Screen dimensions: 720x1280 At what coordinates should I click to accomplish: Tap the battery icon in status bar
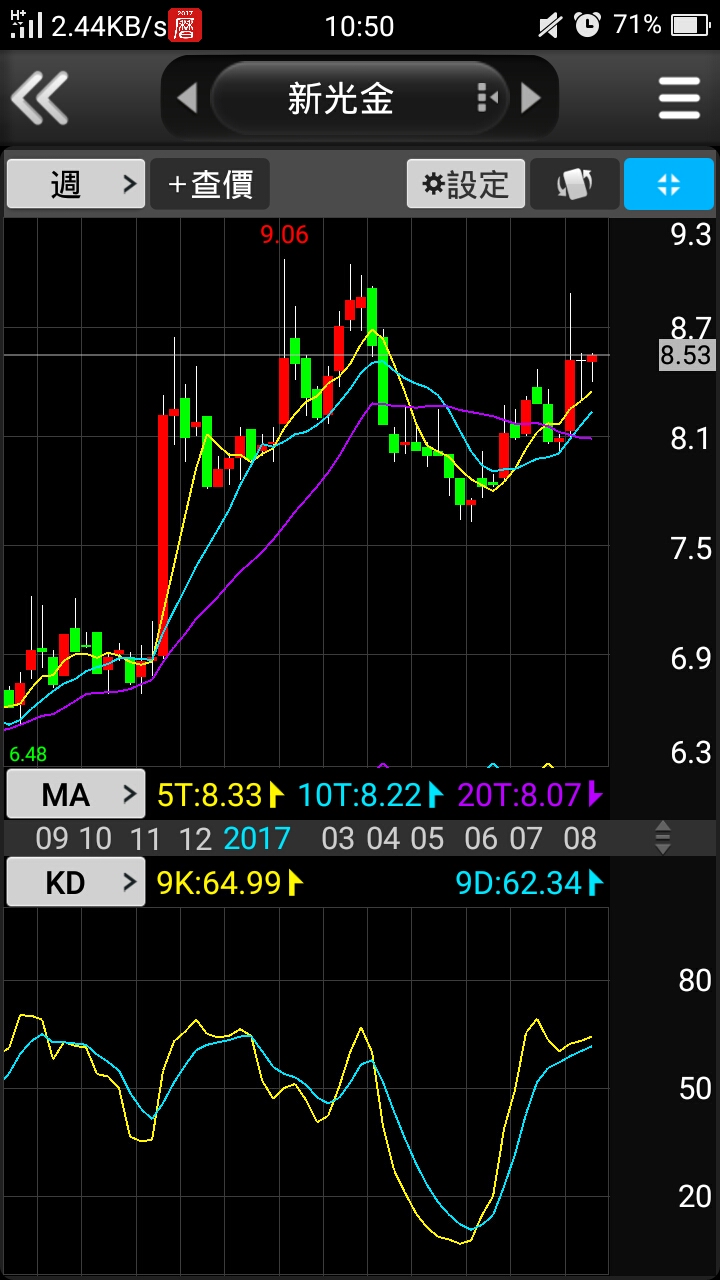tap(690, 25)
